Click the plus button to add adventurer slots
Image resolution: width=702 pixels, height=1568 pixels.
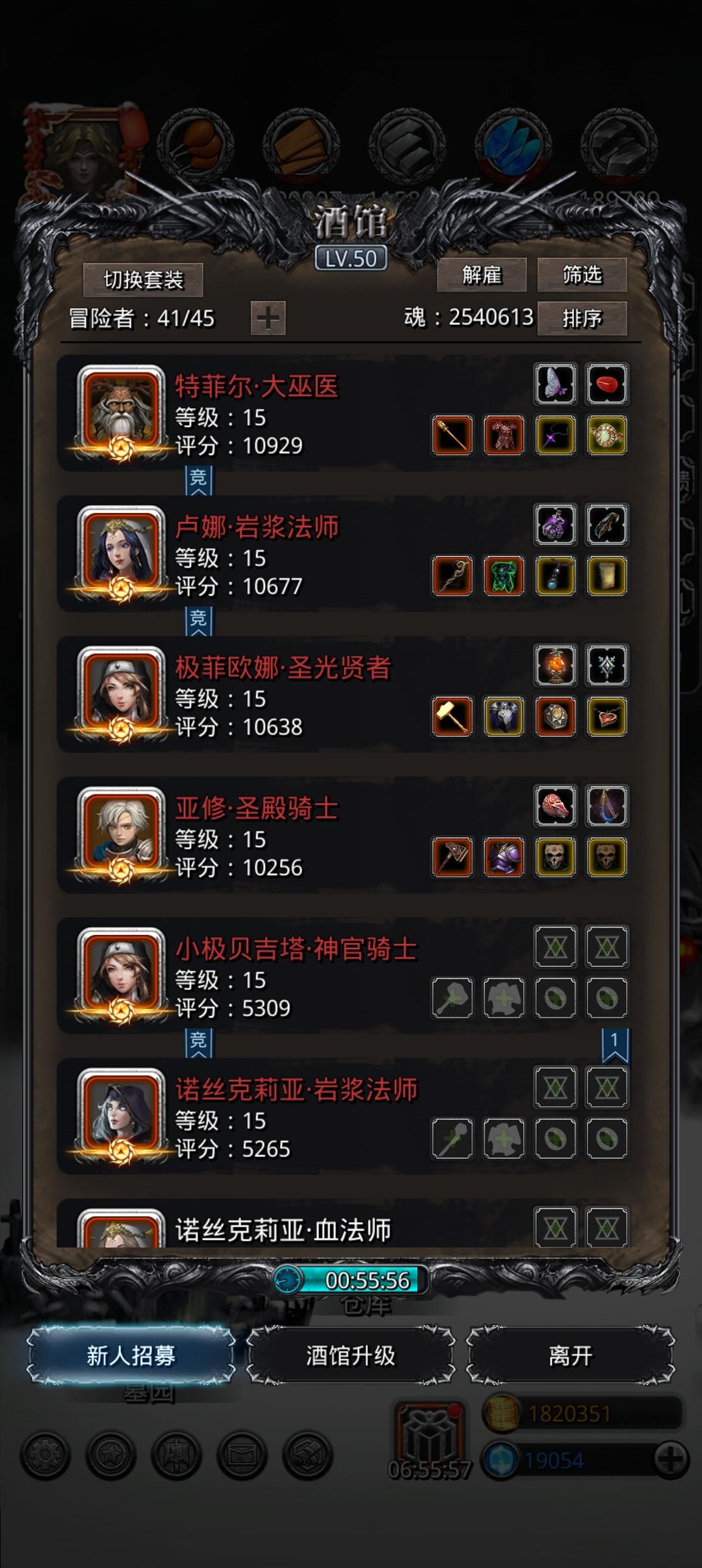pyautogui.click(x=268, y=318)
